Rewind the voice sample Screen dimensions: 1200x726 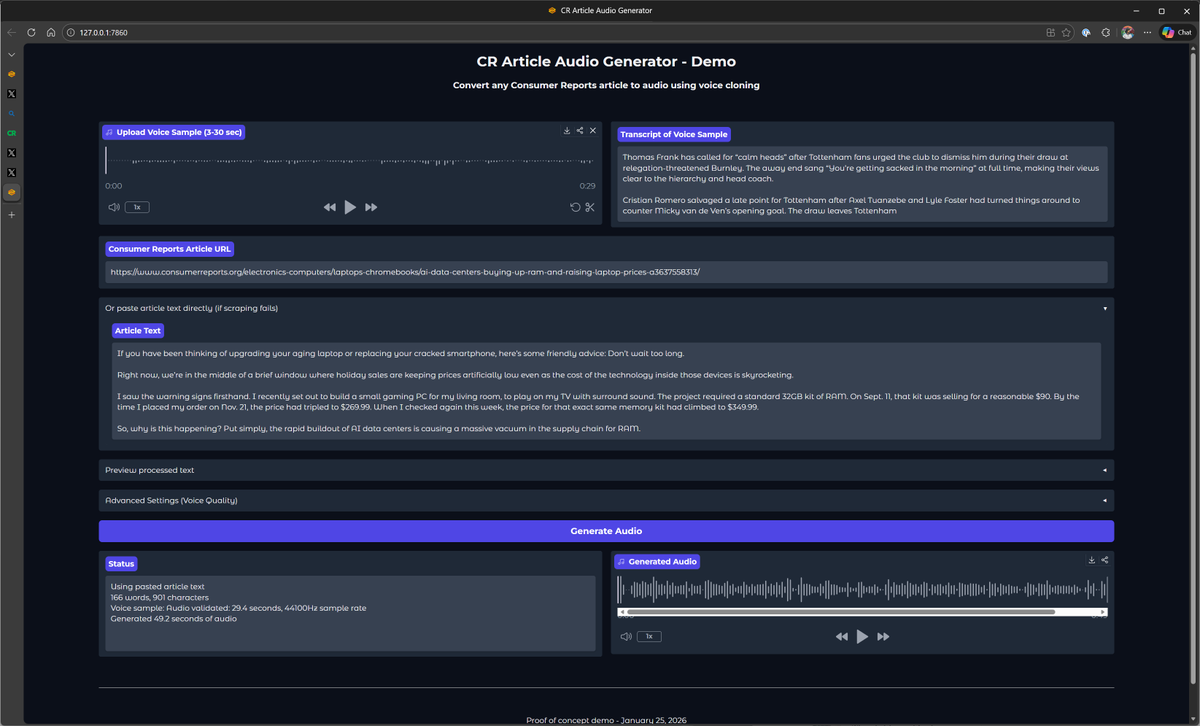coord(330,207)
